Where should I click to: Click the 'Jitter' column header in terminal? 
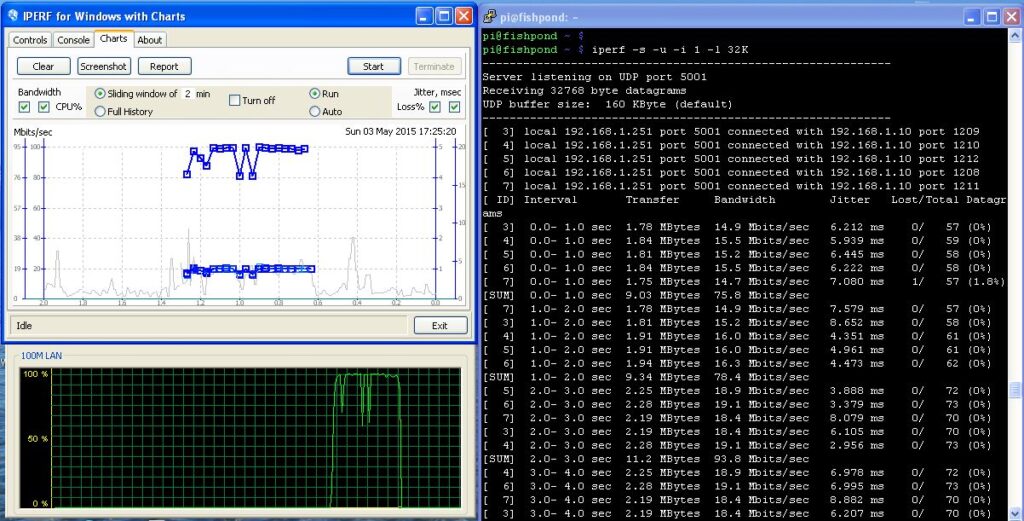[x=850, y=200]
